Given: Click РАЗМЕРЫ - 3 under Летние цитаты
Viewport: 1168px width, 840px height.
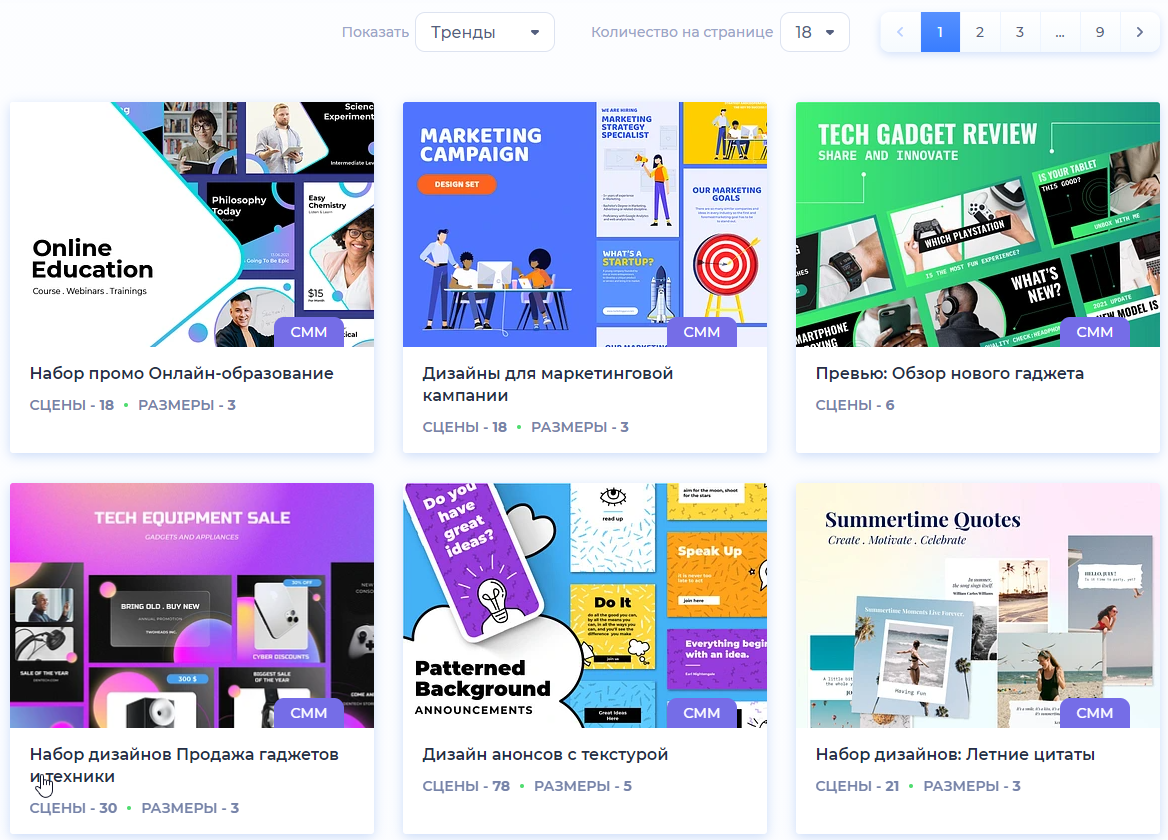Looking at the screenshot, I should tap(972, 786).
